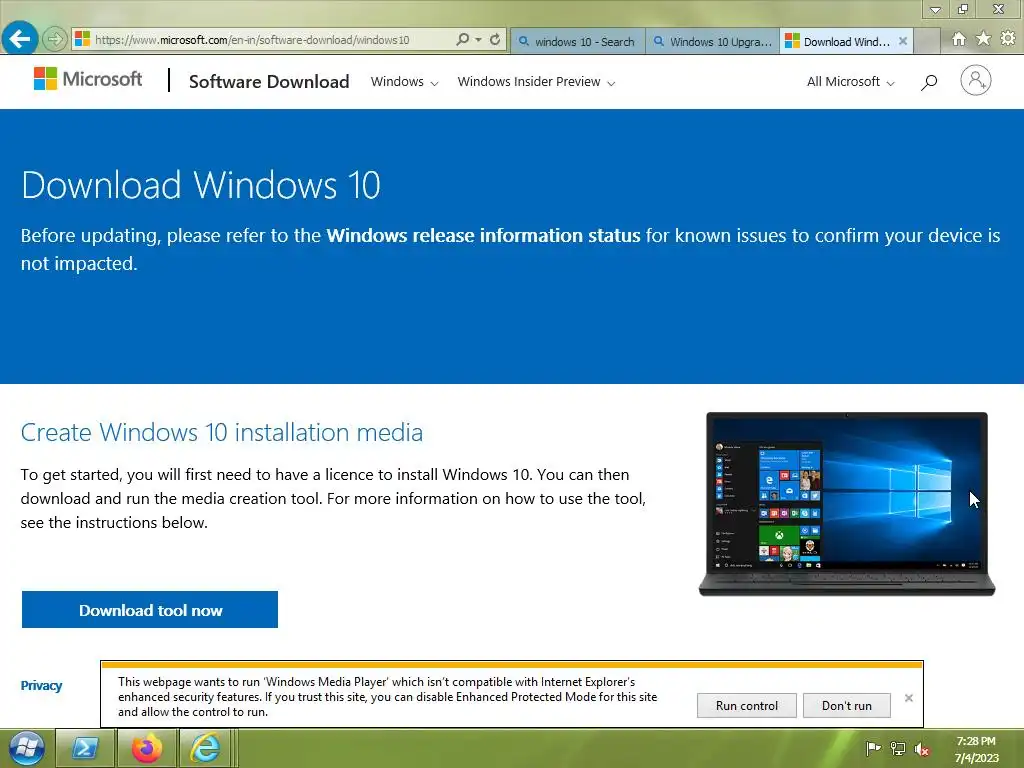
Task: Expand Windows Insider Preview dropdown
Action: coord(536,82)
